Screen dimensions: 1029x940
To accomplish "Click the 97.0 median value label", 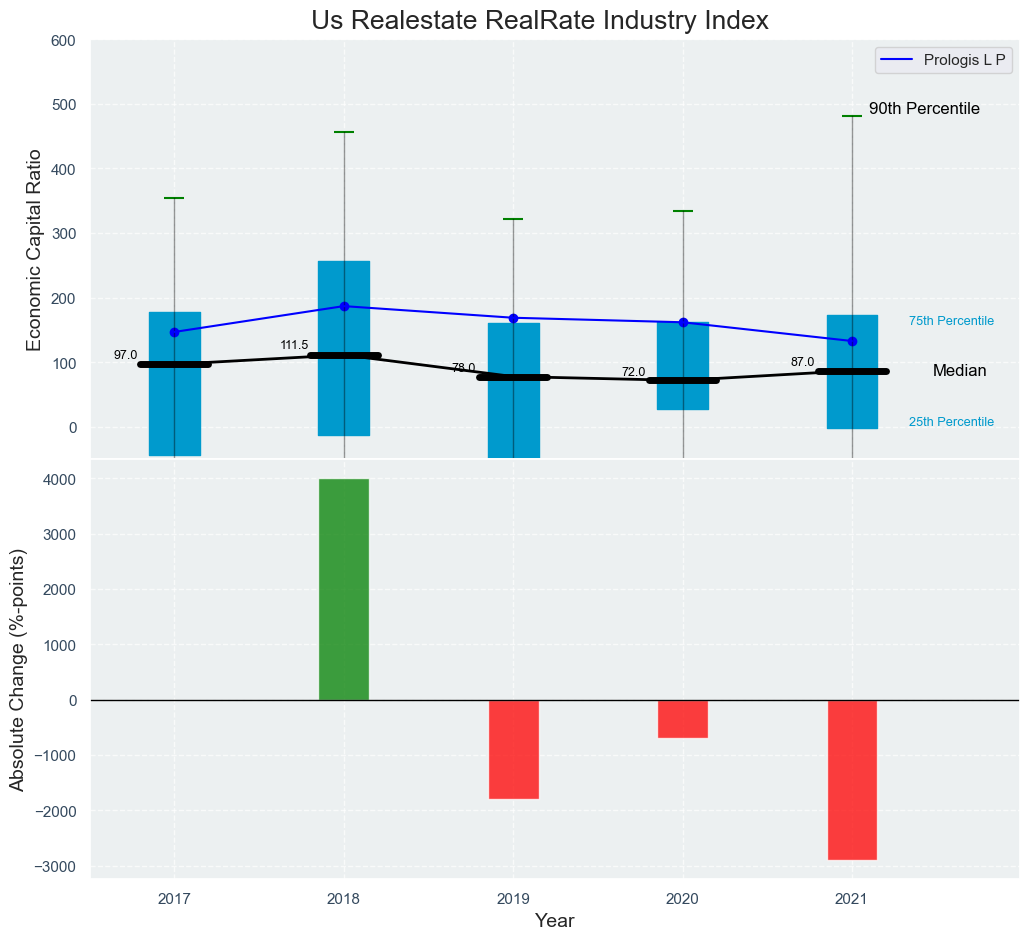I will 125,355.
